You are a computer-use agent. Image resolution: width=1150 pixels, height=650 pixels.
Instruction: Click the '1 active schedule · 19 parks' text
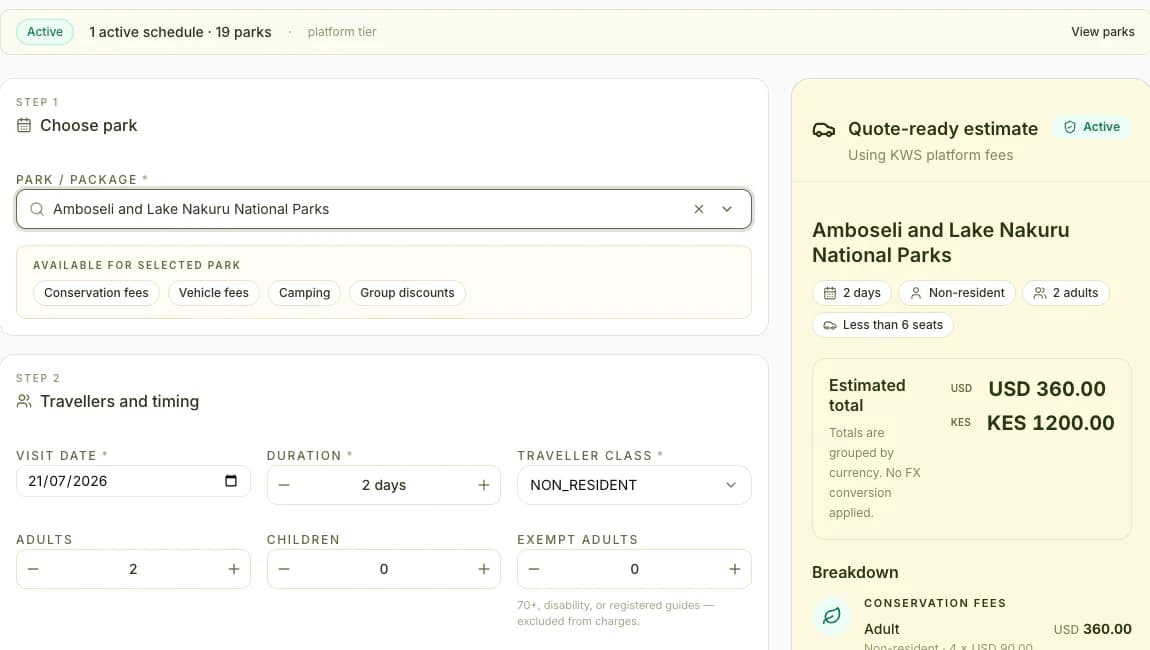pyautogui.click(x=180, y=32)
